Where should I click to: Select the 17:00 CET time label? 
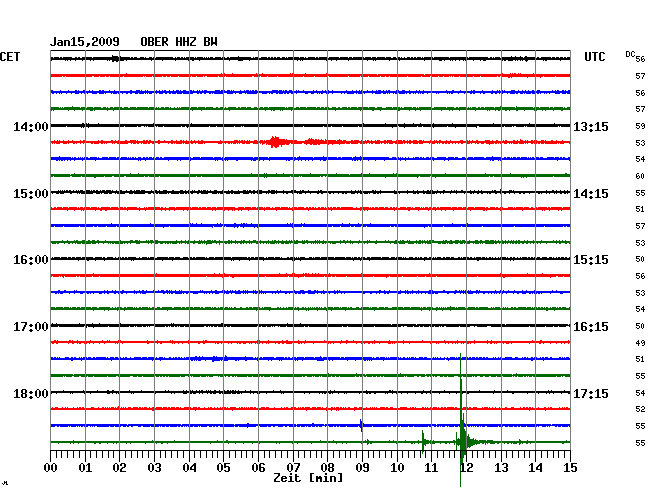coord(31,327)
